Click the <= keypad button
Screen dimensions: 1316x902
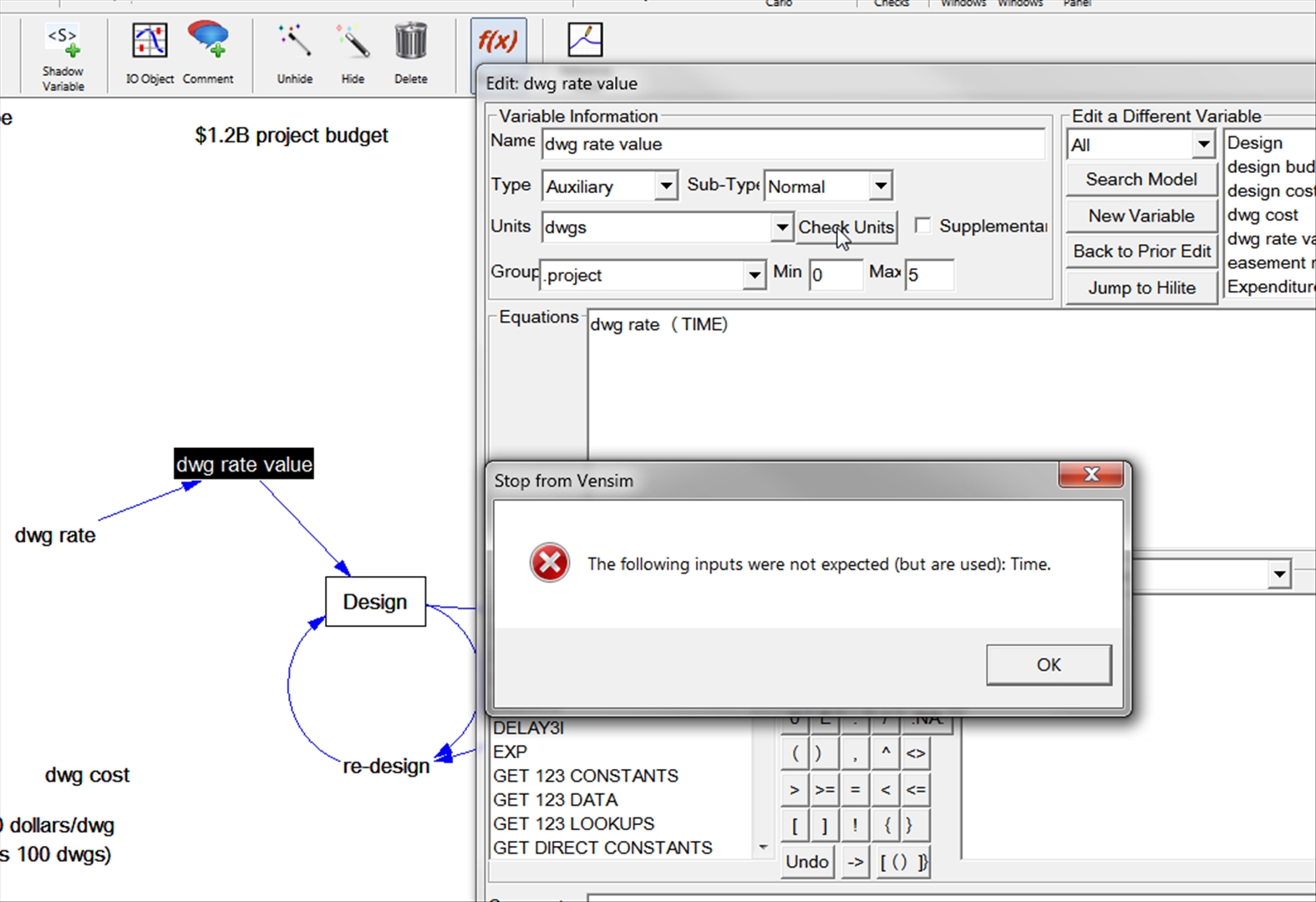click(916, 789)
